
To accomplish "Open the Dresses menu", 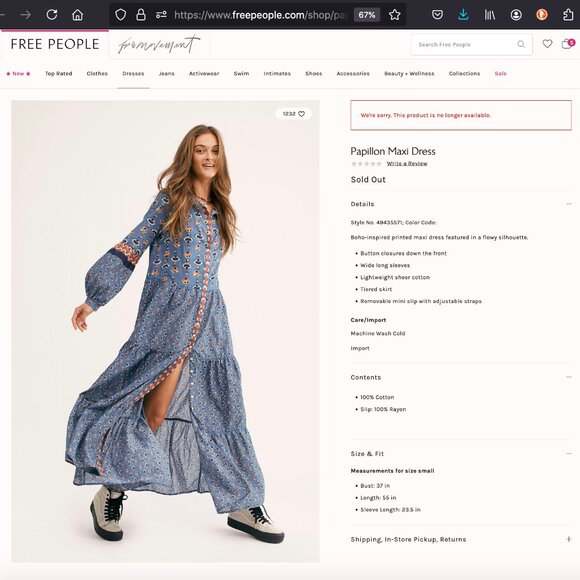I will [133, 74].
